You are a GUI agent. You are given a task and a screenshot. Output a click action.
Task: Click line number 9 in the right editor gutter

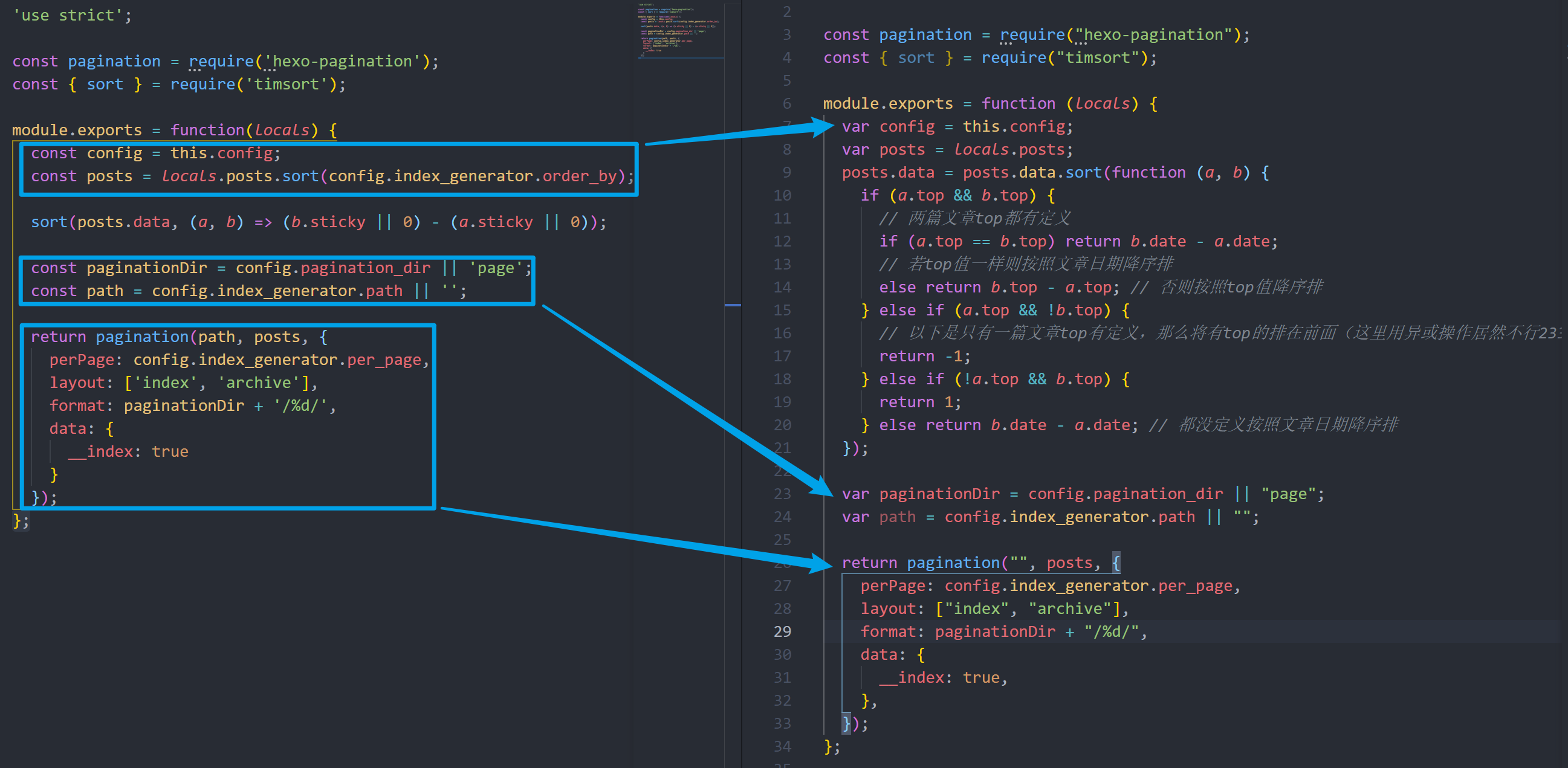[x=786, y=173]
